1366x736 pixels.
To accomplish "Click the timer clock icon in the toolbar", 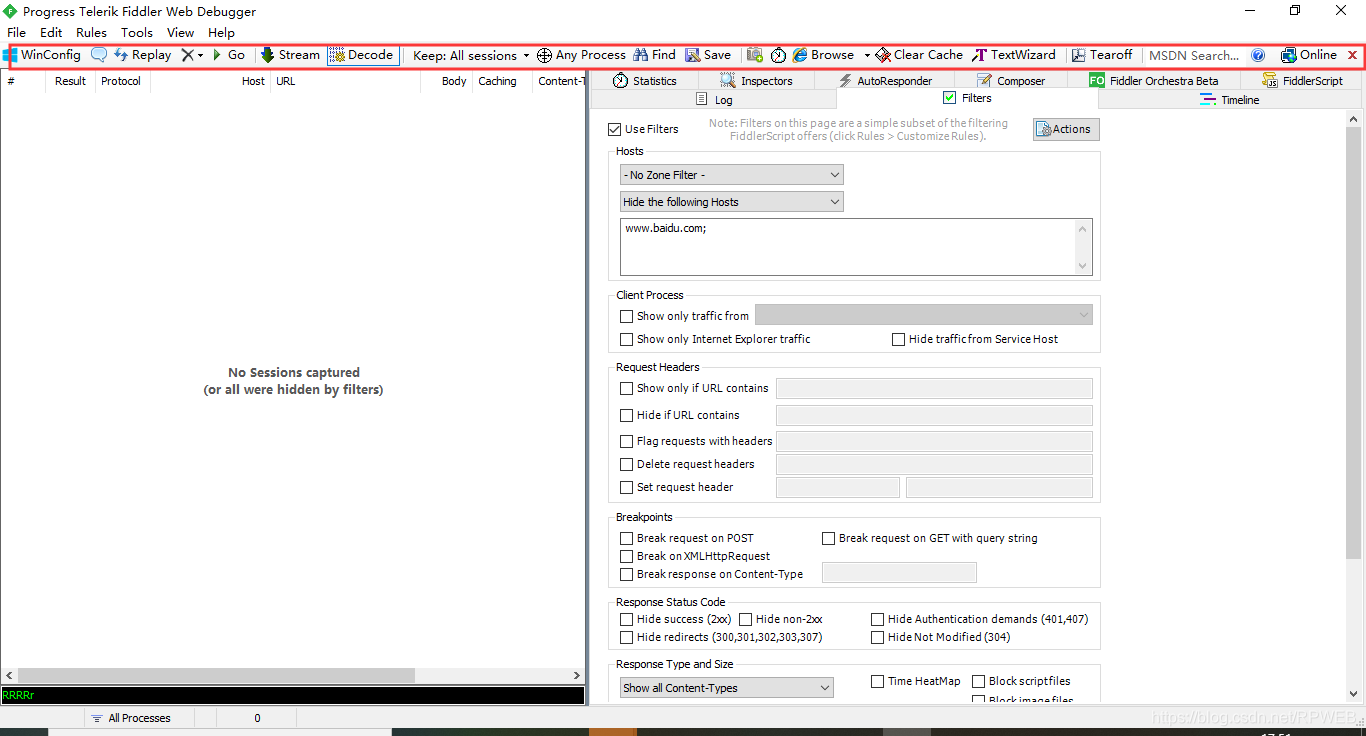I will pyautogui.click(x=778, y=55).
